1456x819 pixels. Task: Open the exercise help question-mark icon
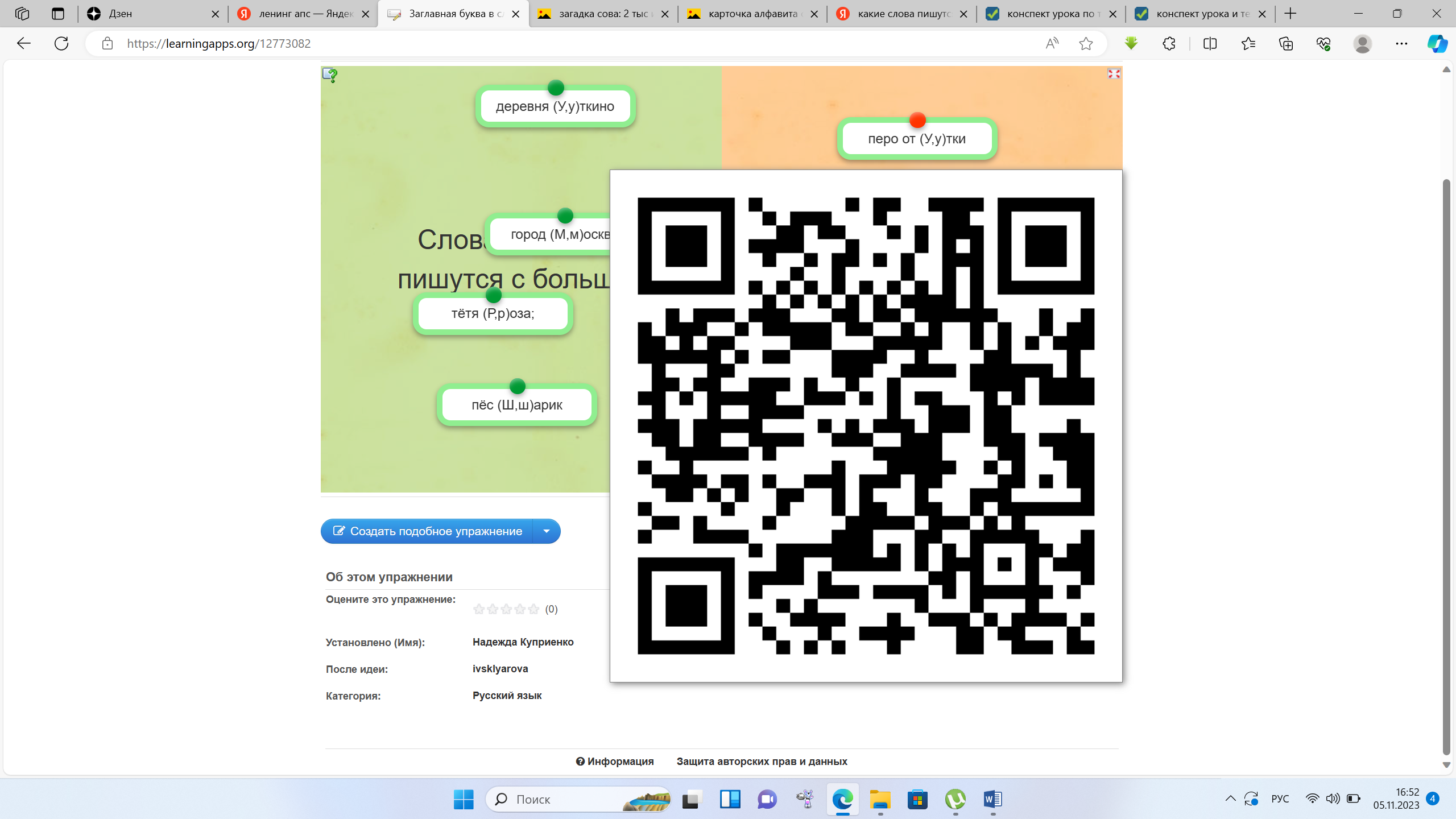[330, 75]
